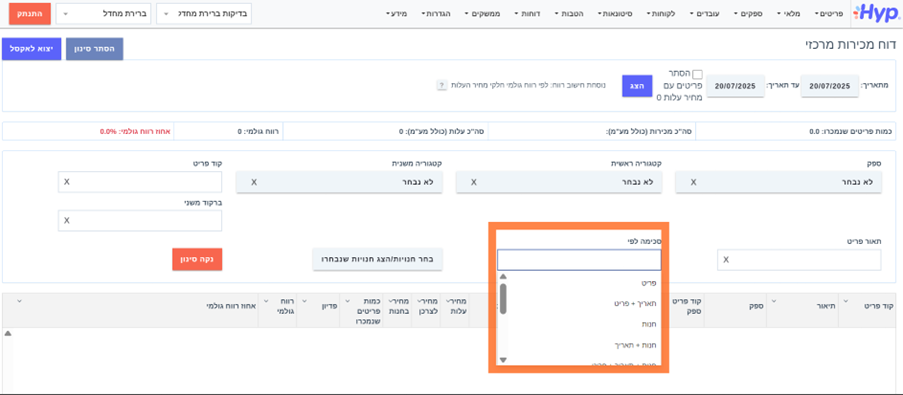Image resolution: width=903 pixels, height=395 pixels.
Task: Click the מתאריך from-date field
Action: [830, 86]
